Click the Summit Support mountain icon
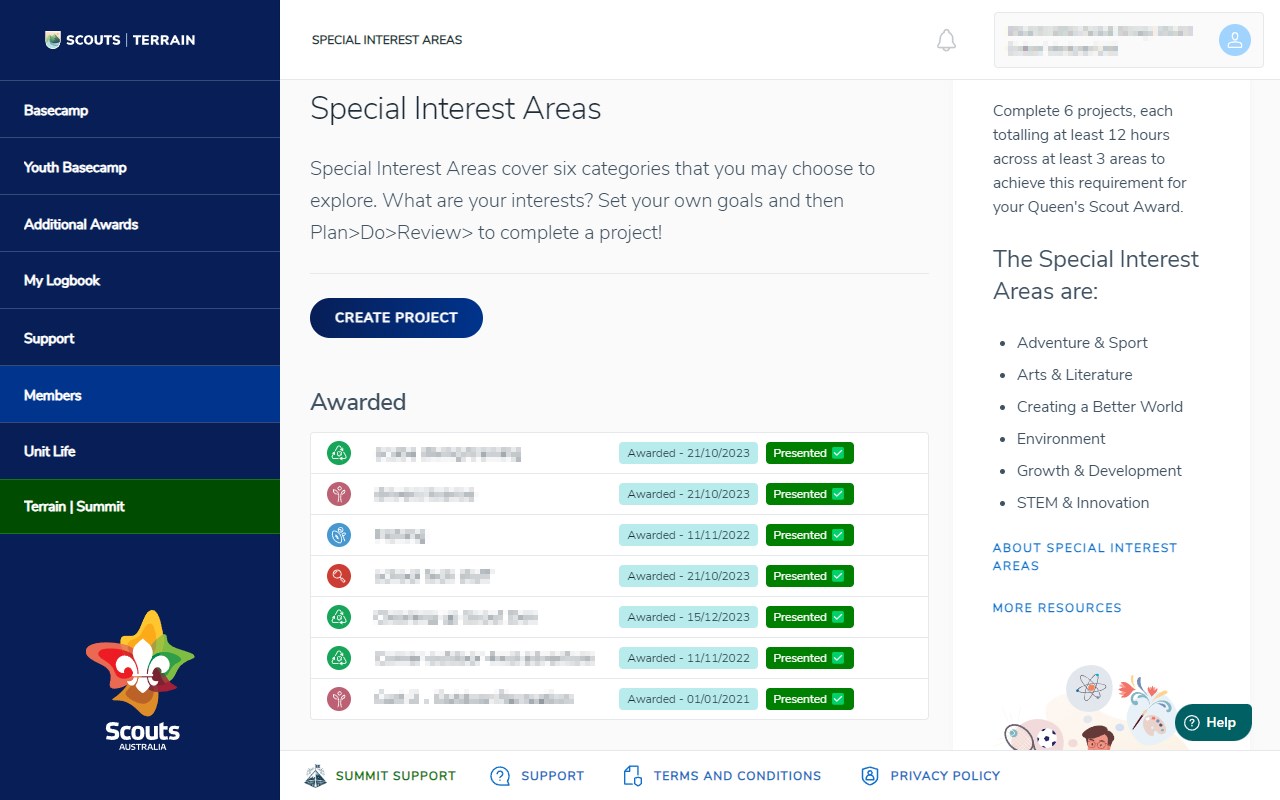The image size is (1280, 800). point(315,776)
